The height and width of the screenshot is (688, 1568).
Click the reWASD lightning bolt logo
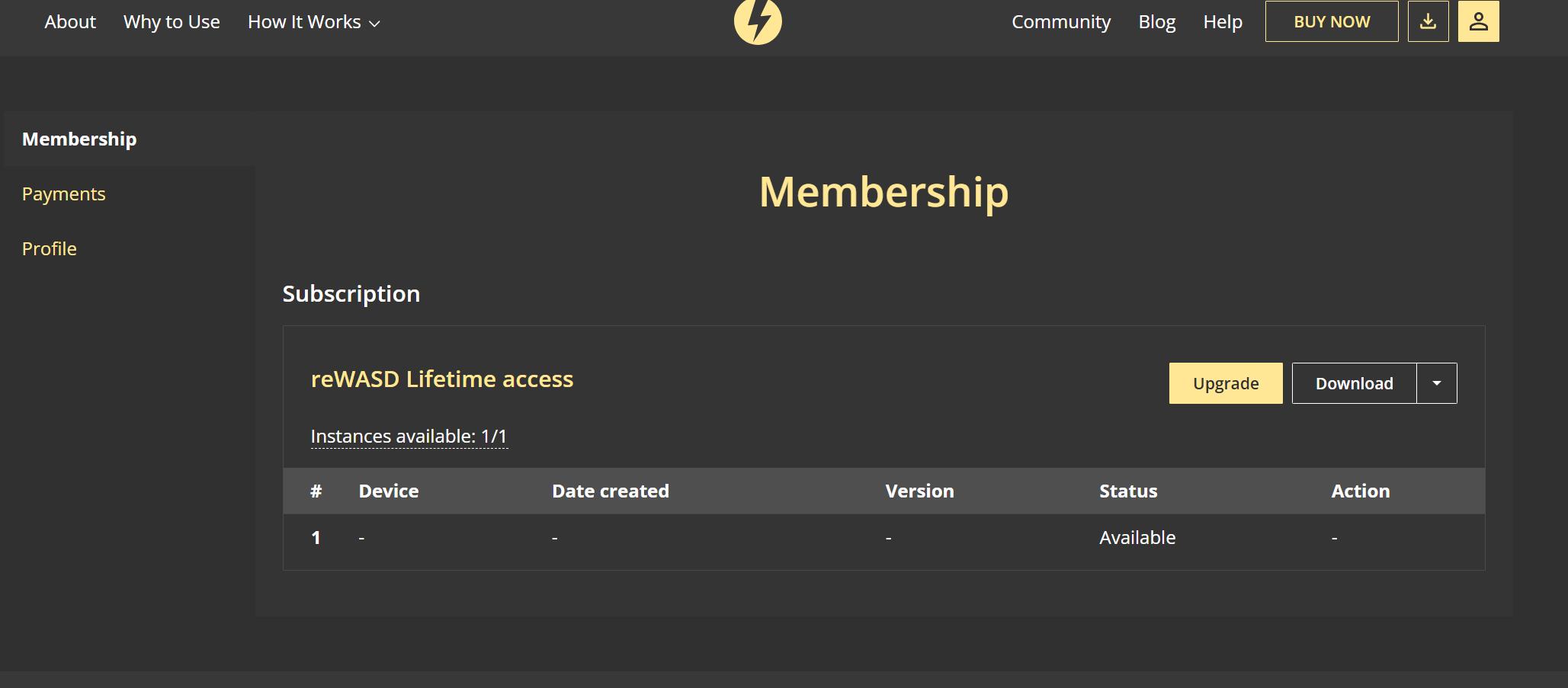(758, 21)
